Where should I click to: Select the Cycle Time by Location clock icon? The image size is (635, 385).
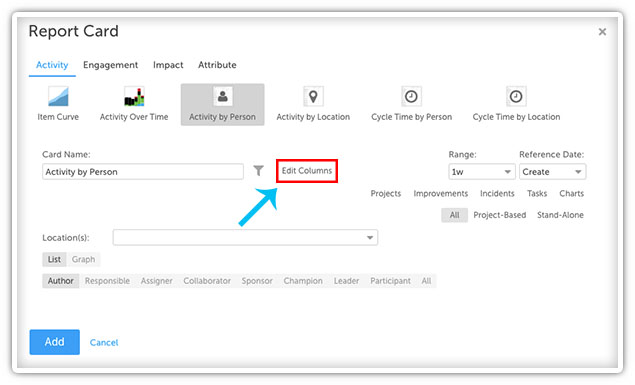[516, 96]
